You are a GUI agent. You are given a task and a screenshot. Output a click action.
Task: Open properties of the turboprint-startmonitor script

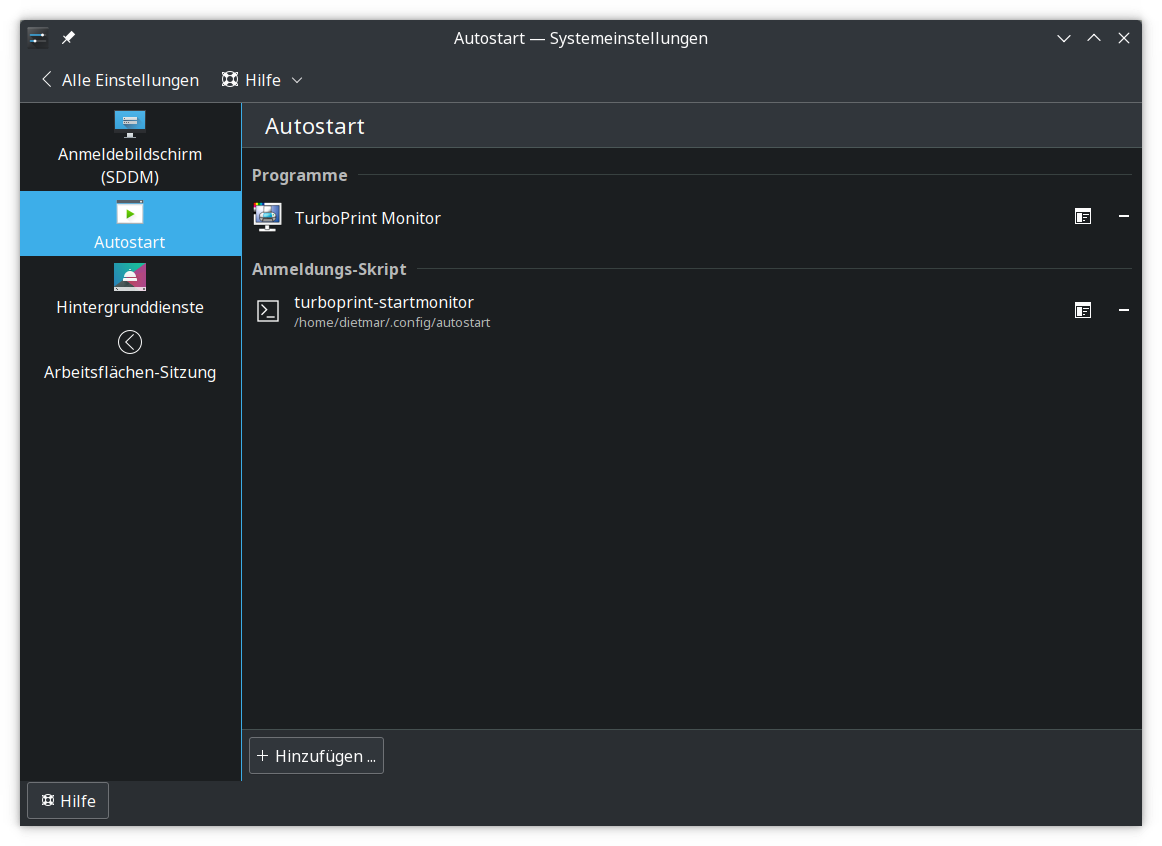pyautogui.click(x=1083, y=310)
